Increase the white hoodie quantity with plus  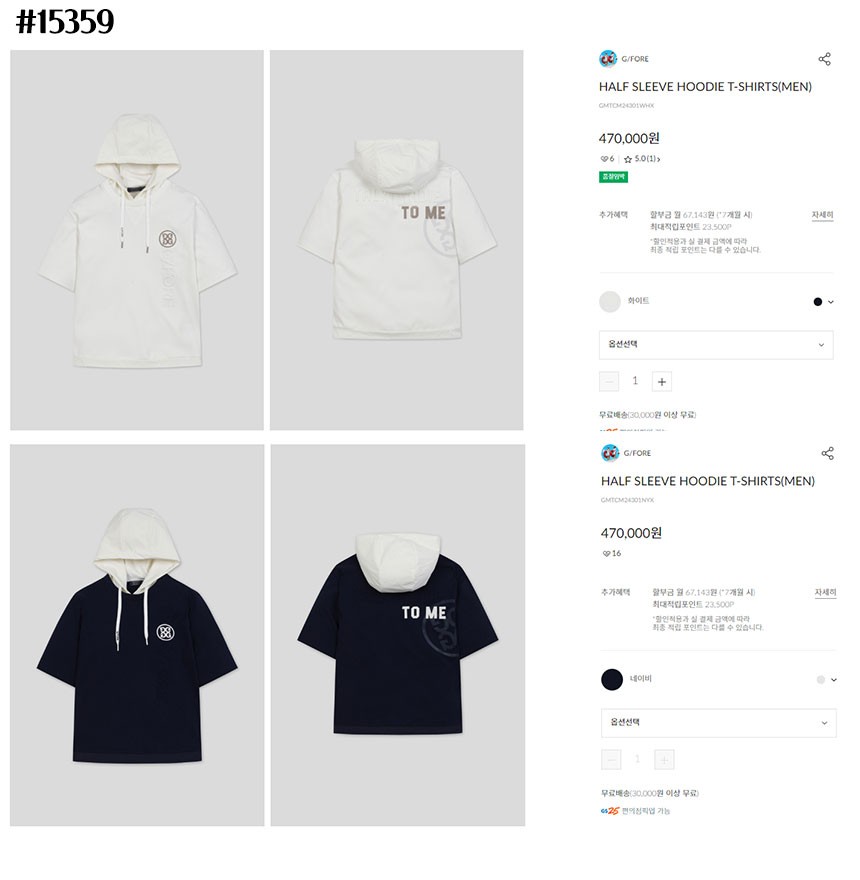coord(662,382)
